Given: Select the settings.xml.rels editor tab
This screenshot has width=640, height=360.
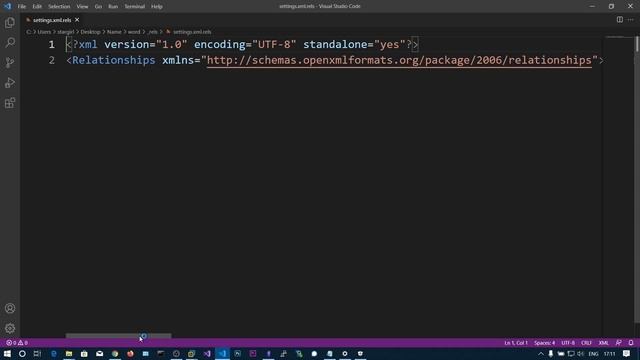Looking at the screenshot, I should (52, 20).
